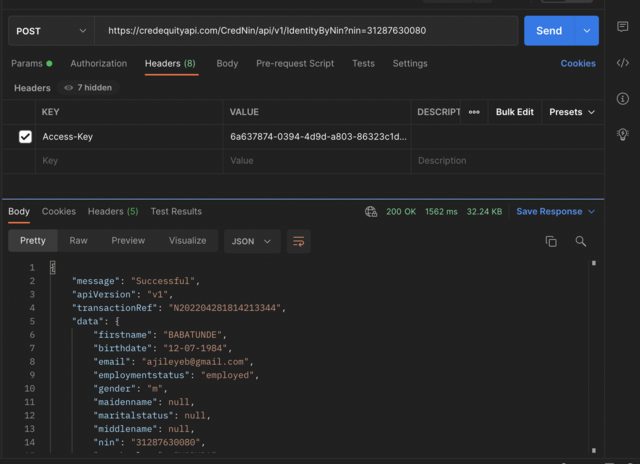Open the comments icon in right sidebar
The image size is (640, 464).
tap(622, 27)
